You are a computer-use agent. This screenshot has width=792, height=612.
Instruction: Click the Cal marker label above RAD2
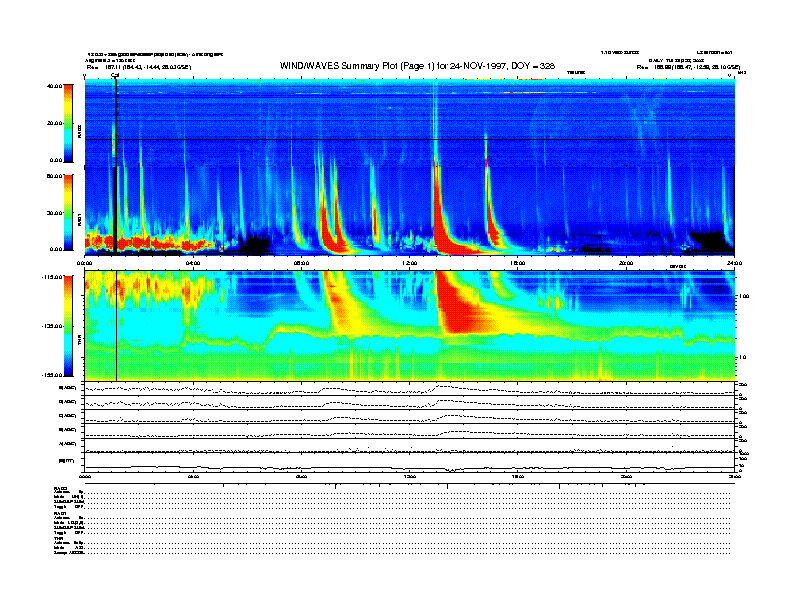pyautogui.click(x=115, y=75)
